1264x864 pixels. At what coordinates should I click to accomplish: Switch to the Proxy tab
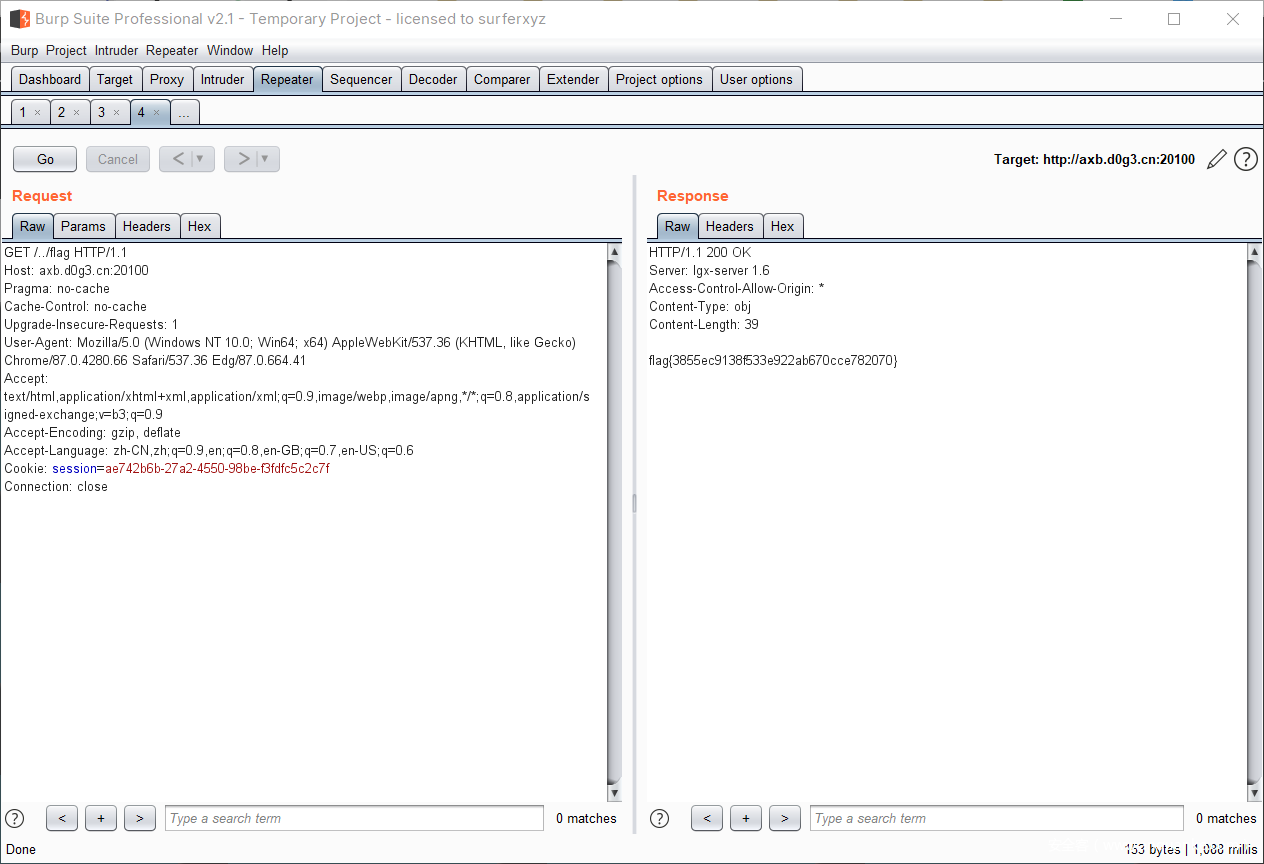(x=167, y=79)
